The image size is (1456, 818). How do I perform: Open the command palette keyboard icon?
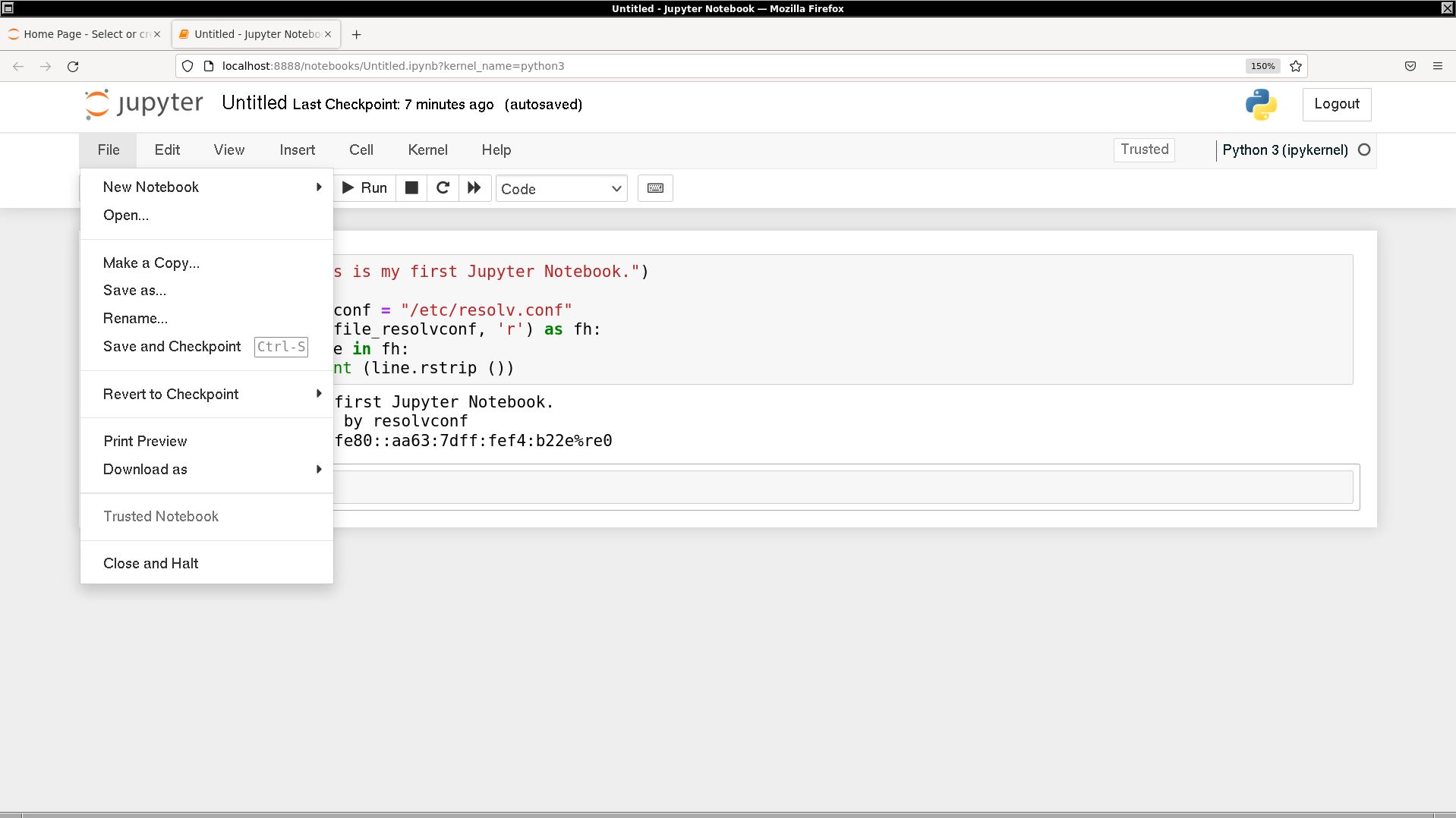click(655, 188)
